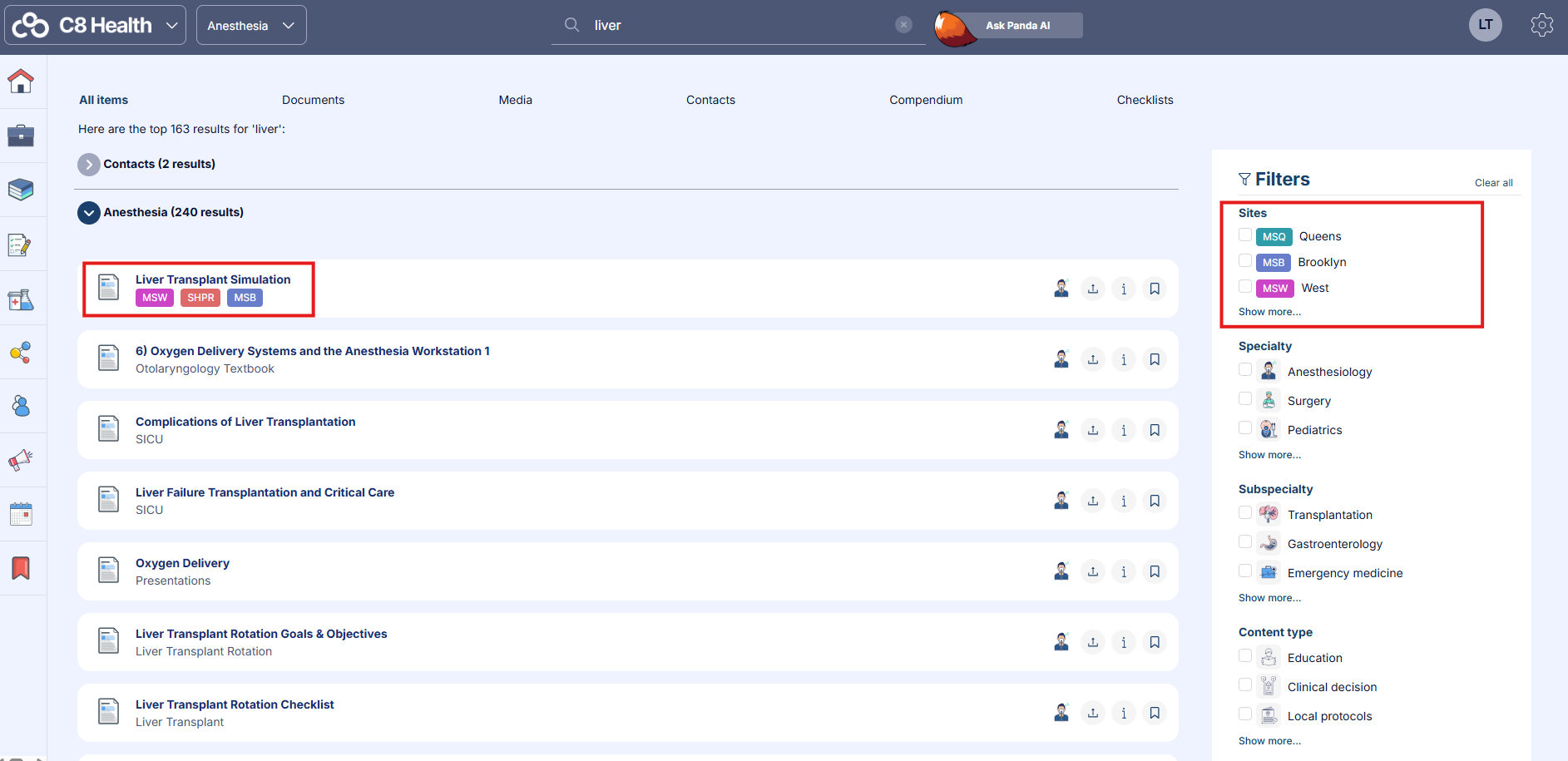Show info for Oxygen Delivery presentation
Image resolution: width=1568 pixels, height=761 pixels.
(1123, 571)
